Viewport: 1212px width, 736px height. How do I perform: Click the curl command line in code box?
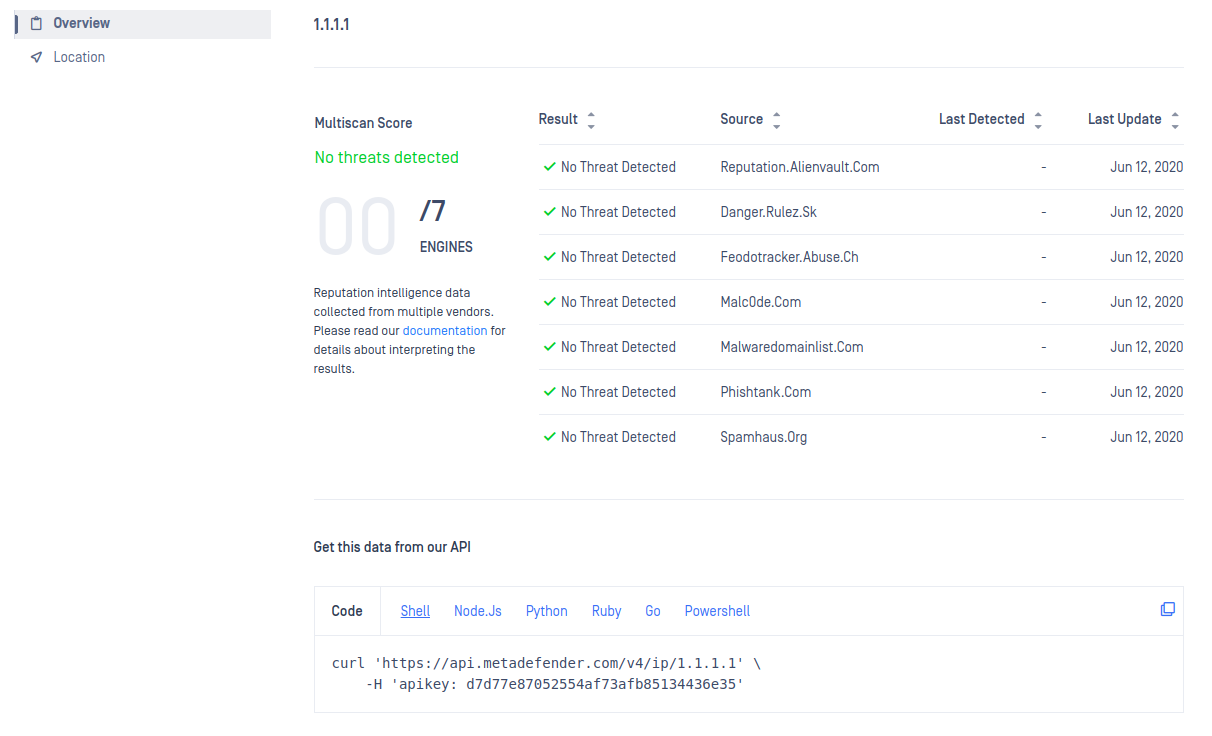(x=546, y=663)
